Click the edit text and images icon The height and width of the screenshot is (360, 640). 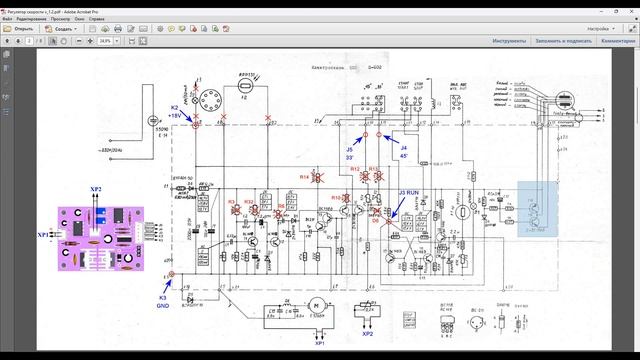coord(131,29)
